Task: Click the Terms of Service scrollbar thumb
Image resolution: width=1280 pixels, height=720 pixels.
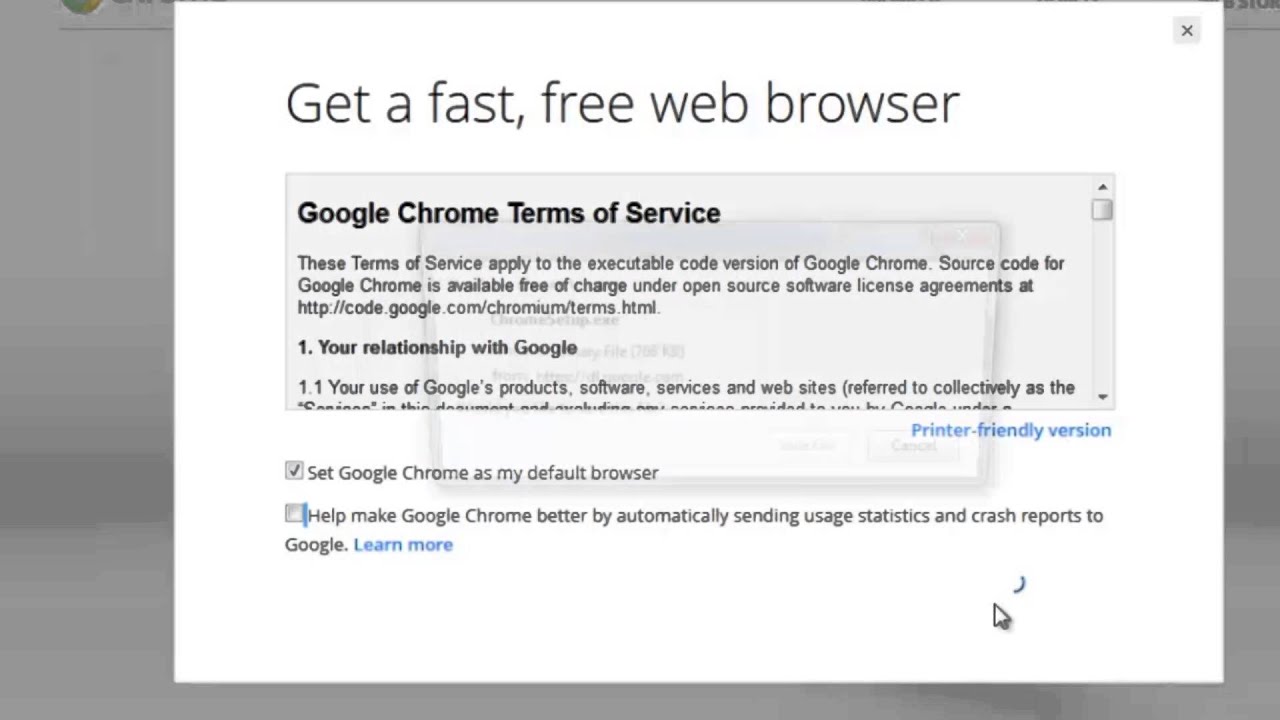Action: [1102, 209]
